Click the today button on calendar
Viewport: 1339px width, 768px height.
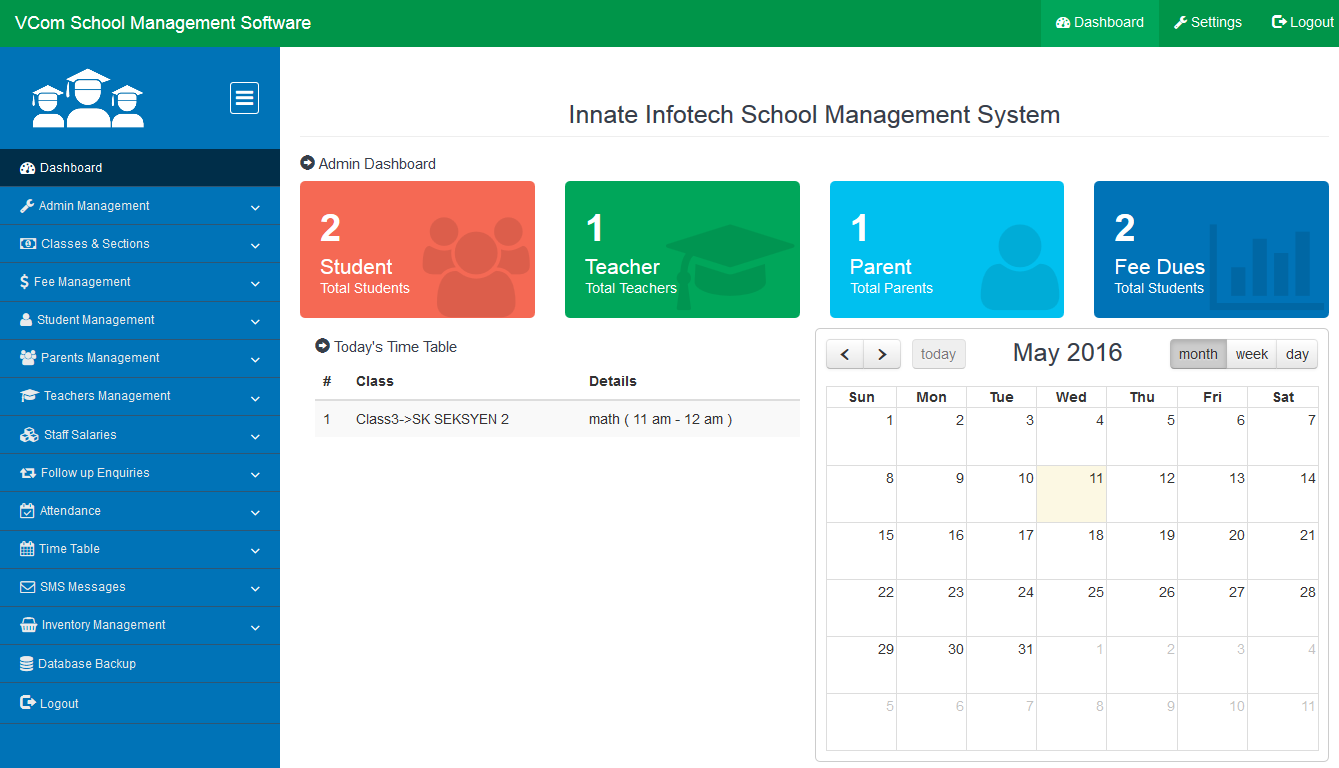point(938,354)
